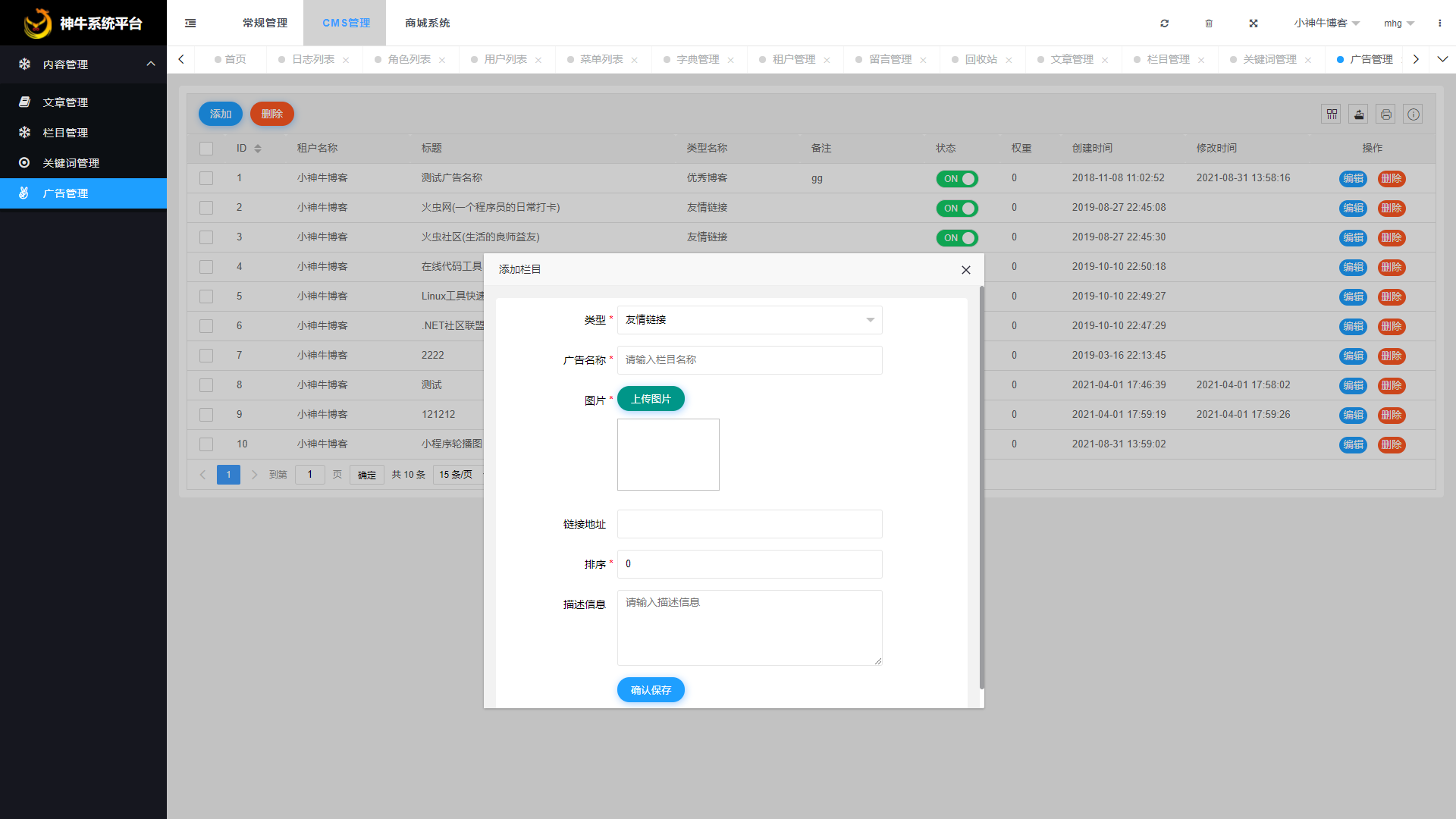Collapse the sidebar using the hamburger icon
Screen dimensions: 1456x819
(x=190, y=23)
